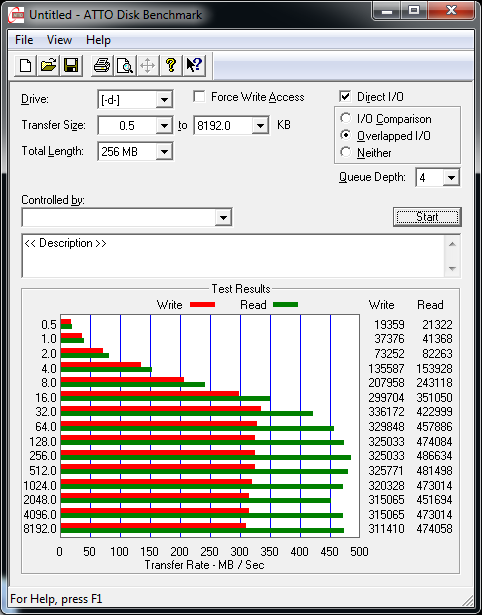Click the New file toolbar icon

[25, 65]
